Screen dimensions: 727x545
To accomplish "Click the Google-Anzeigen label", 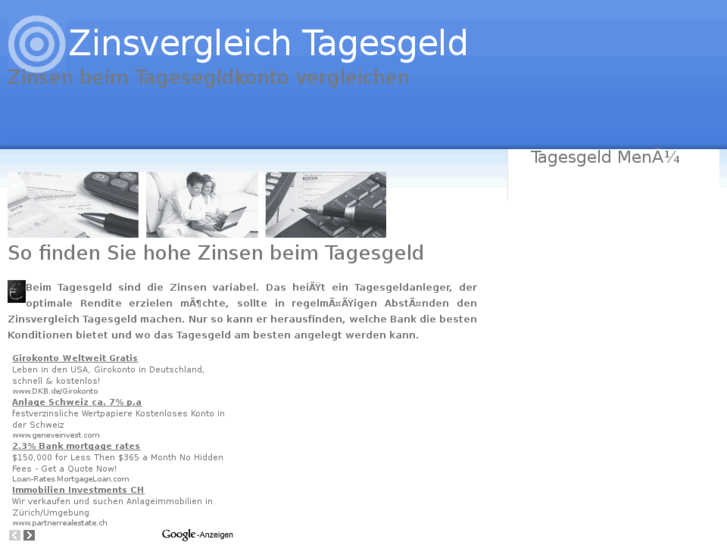I will pyautogui.click(x=198, y=534).
